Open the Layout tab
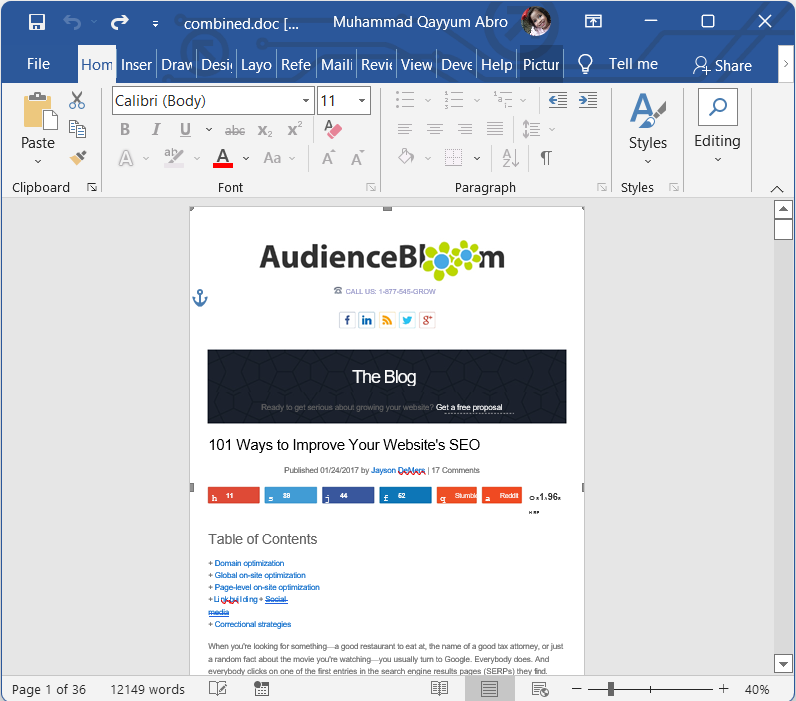Image resolution: width=796 pixels, height=701 pixels. click(256, 65)
